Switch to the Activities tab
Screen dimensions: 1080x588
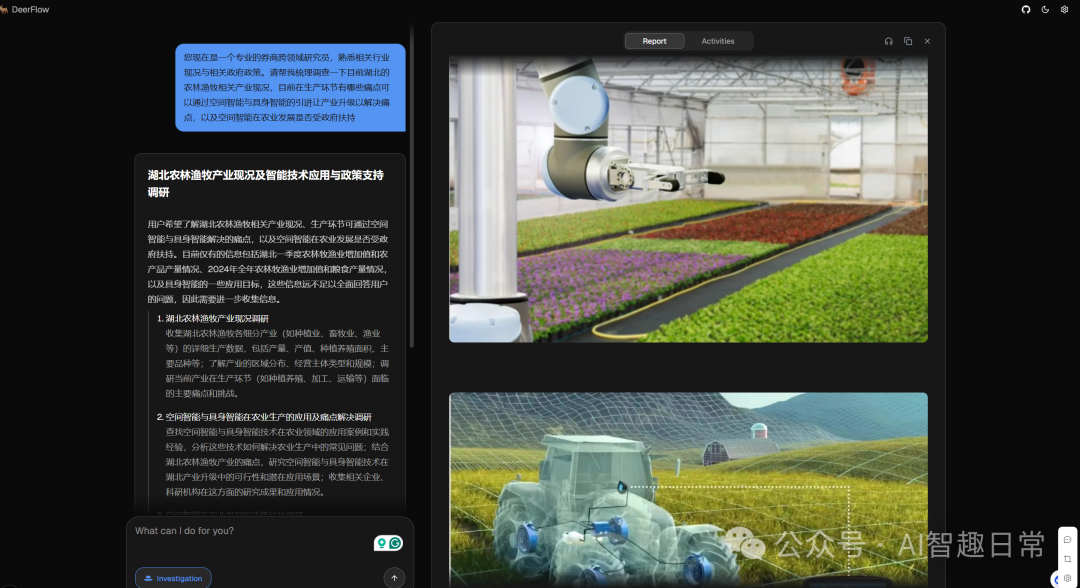pos(718,41)
